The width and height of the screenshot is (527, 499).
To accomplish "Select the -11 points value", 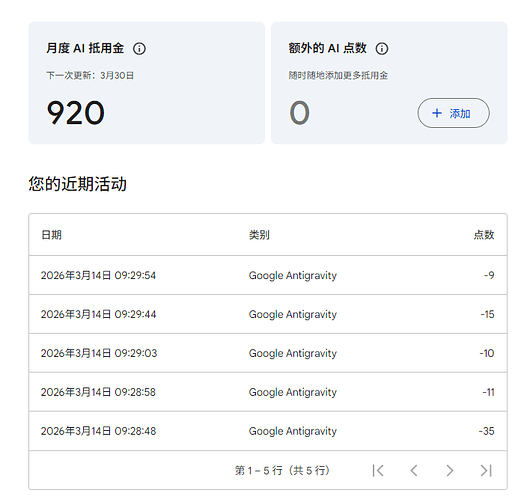I will [x=488, y=392].
